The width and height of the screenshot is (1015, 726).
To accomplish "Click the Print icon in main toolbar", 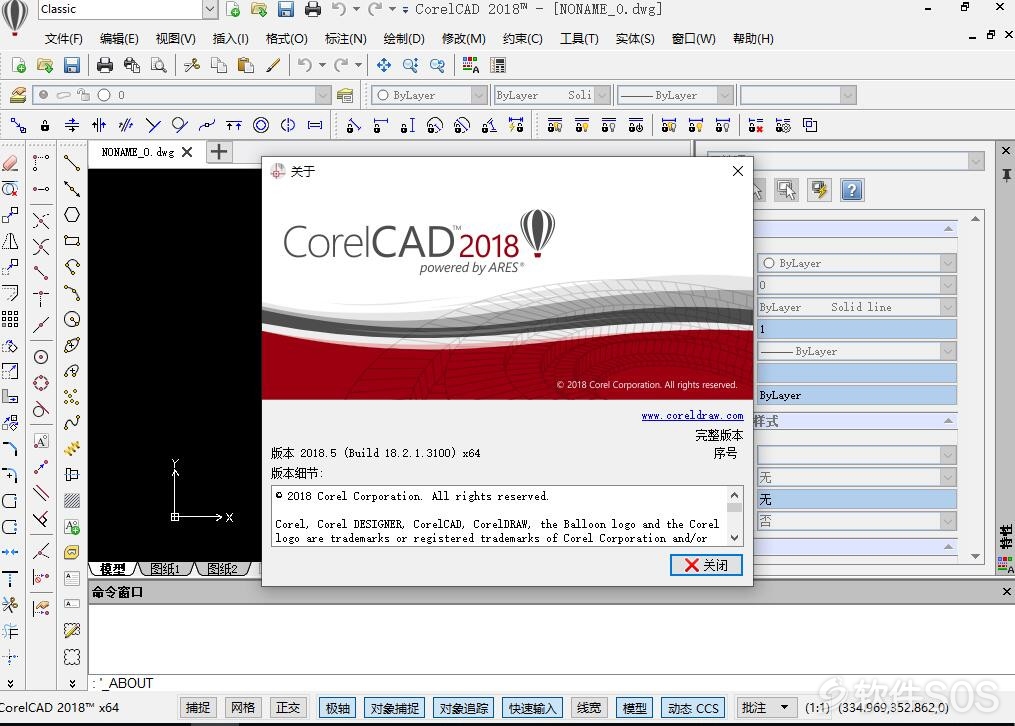I will point(104,65).
